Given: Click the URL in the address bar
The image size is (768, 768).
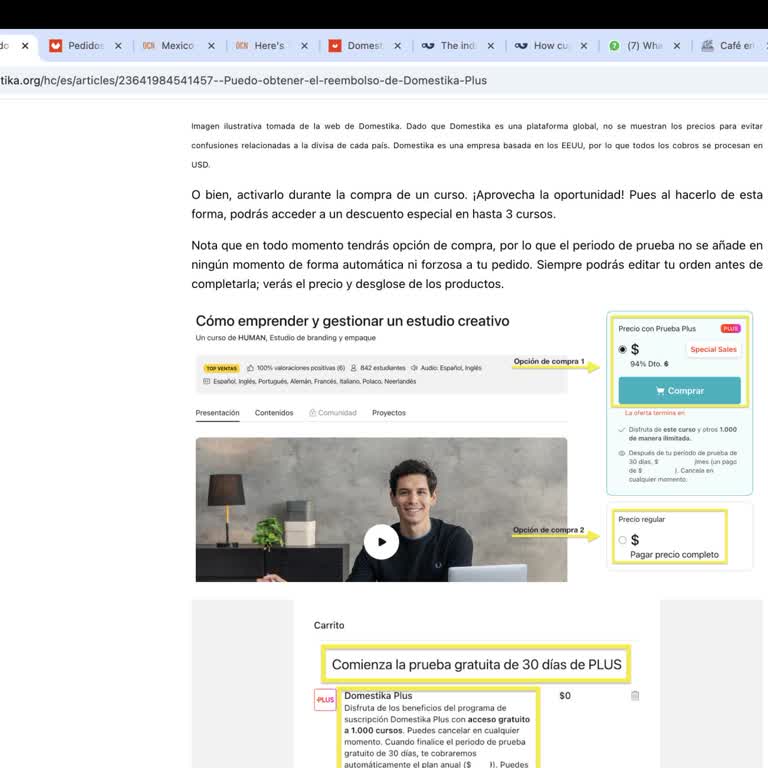Looking at the screenshot, I should point(243,80).
